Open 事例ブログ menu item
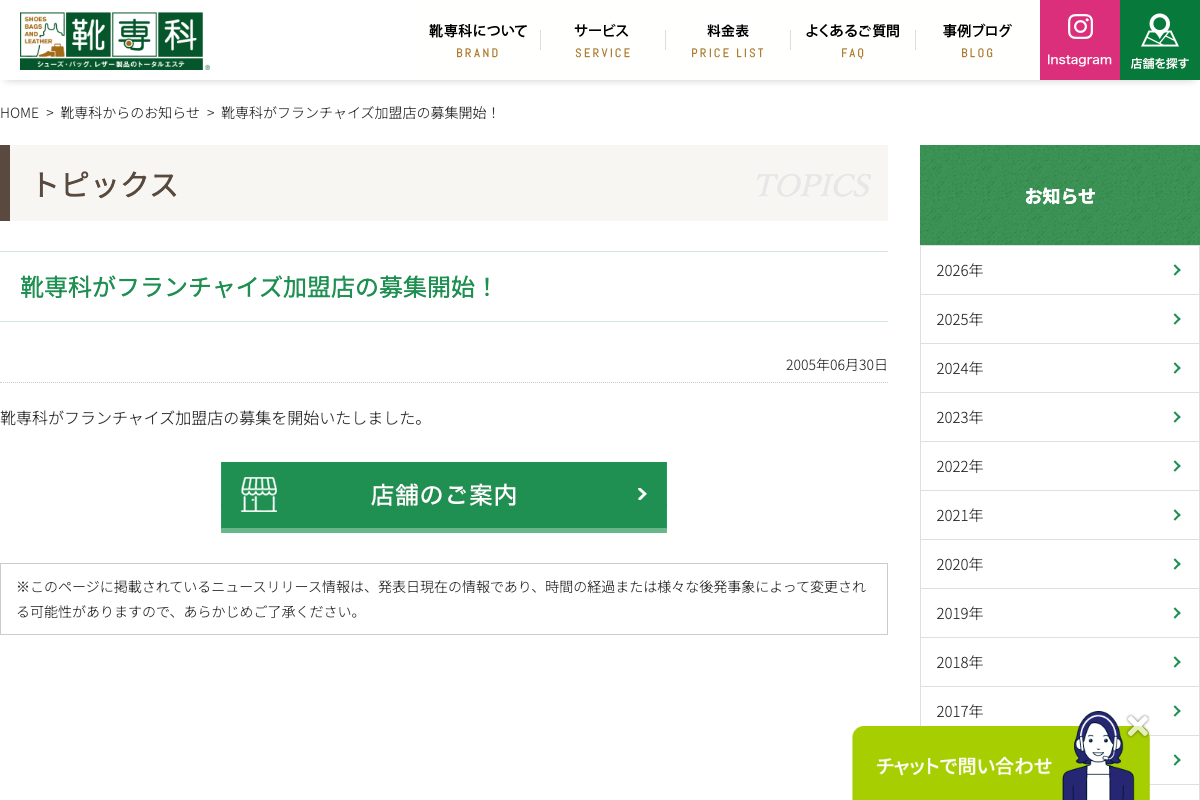 (978, 40)
